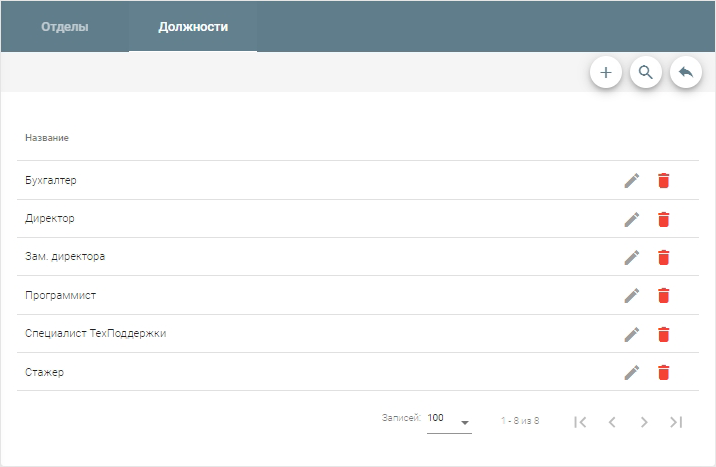Edit the Программист row pencil
The width and height of the screenshot is (716, 467).
[631, 296]
